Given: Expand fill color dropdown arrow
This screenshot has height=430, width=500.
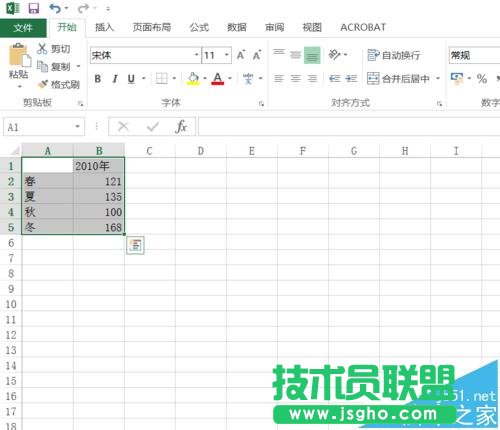Looking at the screenshot, I should pos(205,79).
